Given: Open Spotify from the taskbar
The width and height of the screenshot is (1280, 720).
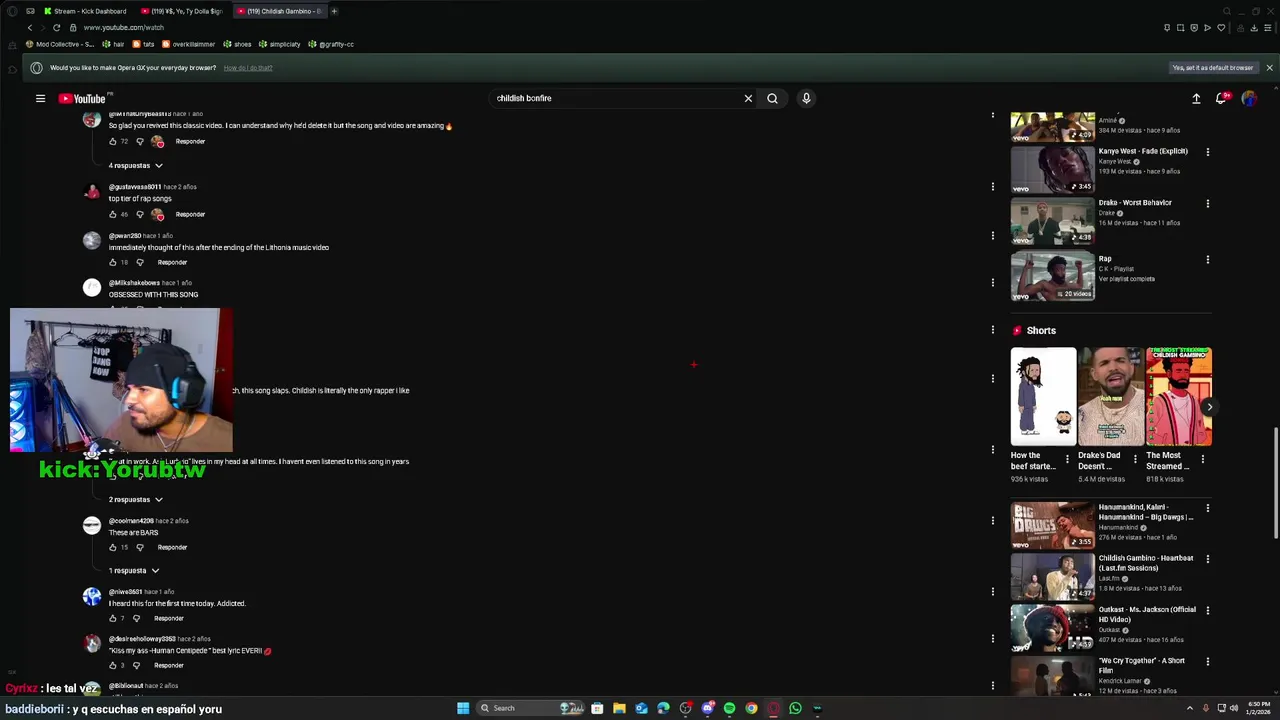Looking at the screenshot, I should pyautogui.click(x=729, y=708).
